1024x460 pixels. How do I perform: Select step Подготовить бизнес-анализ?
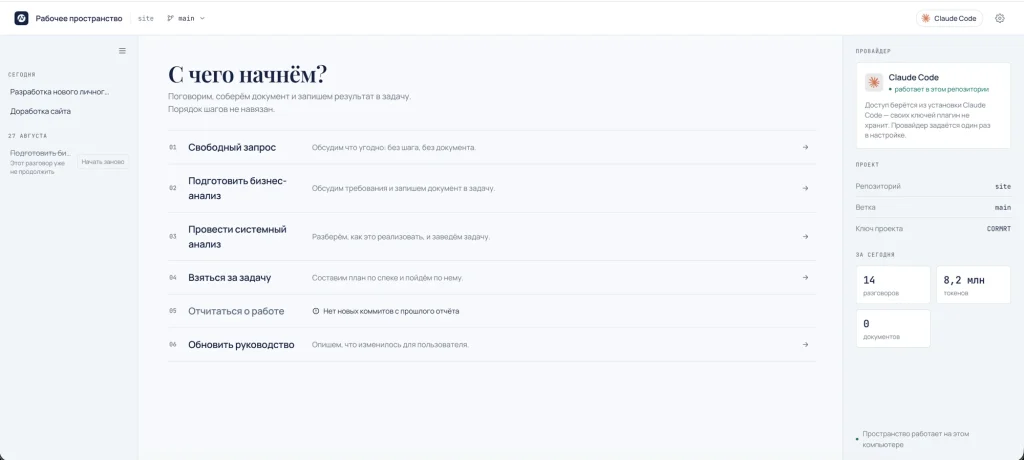(x=492, y=188)
